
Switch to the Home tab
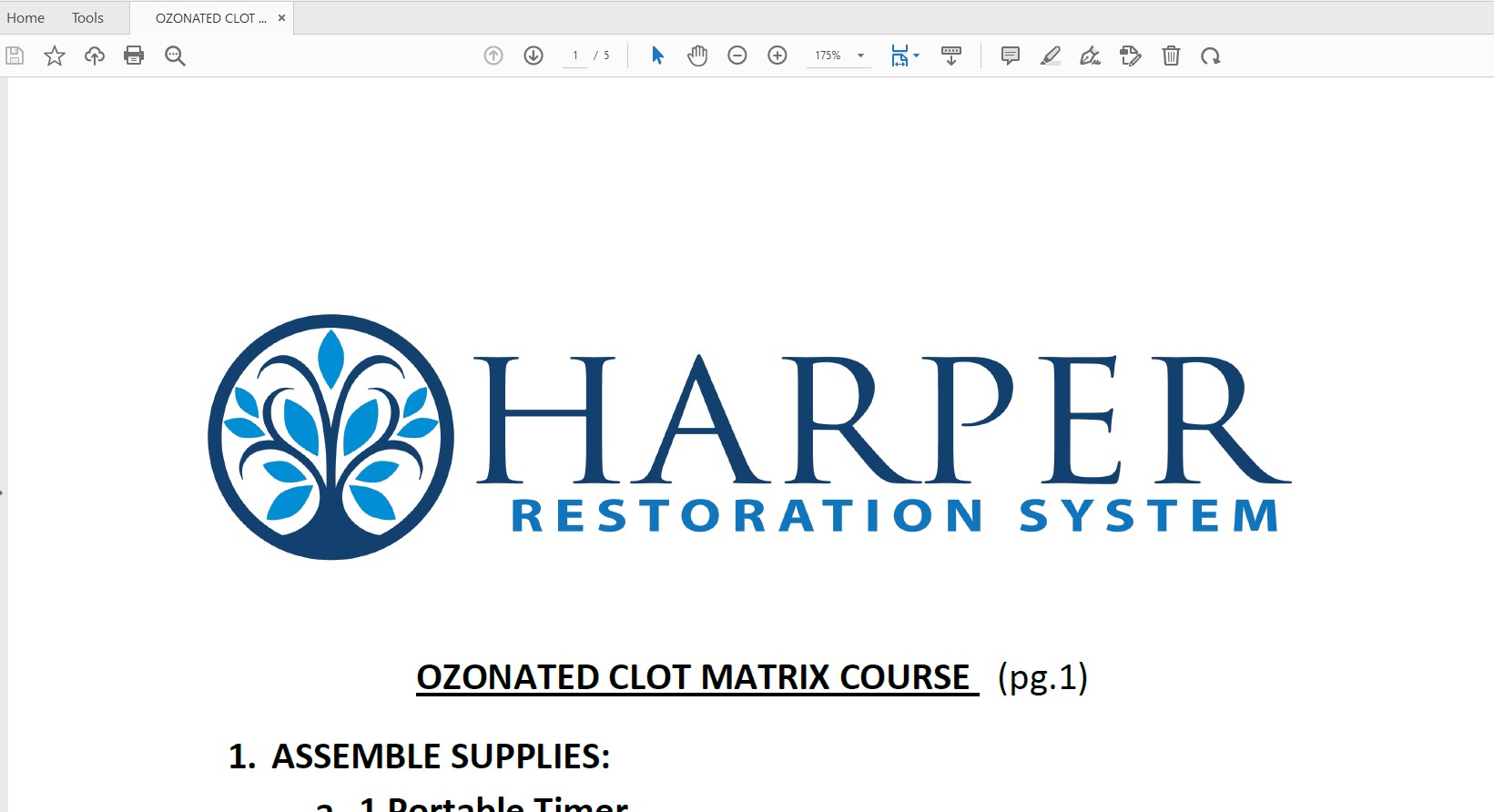(x=25, y=17)
